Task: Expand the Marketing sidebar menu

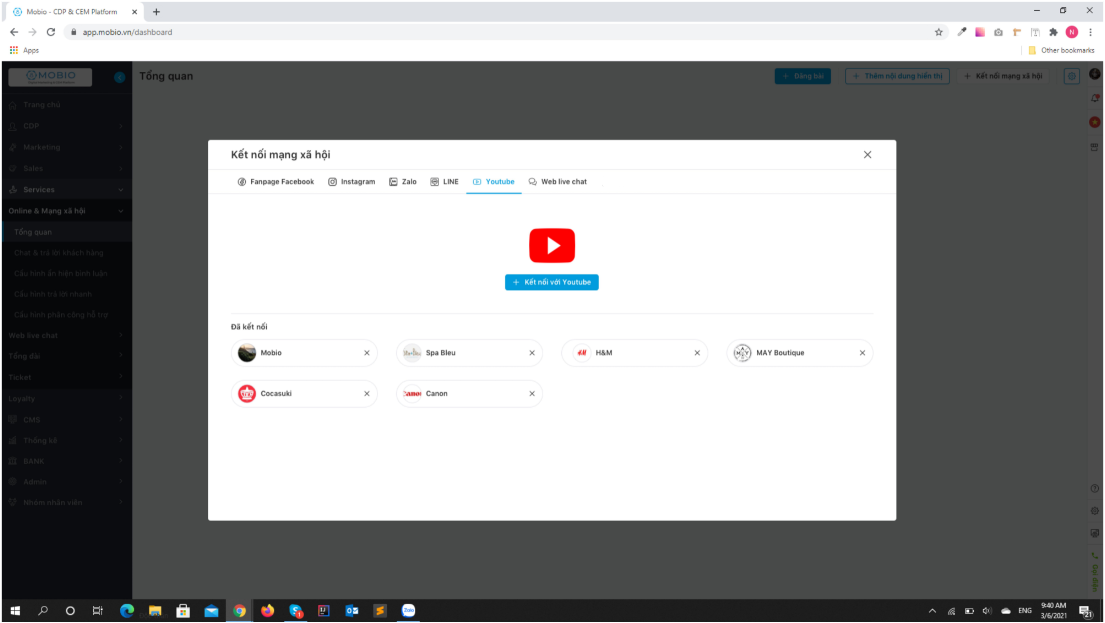Action: coord(66,147)
